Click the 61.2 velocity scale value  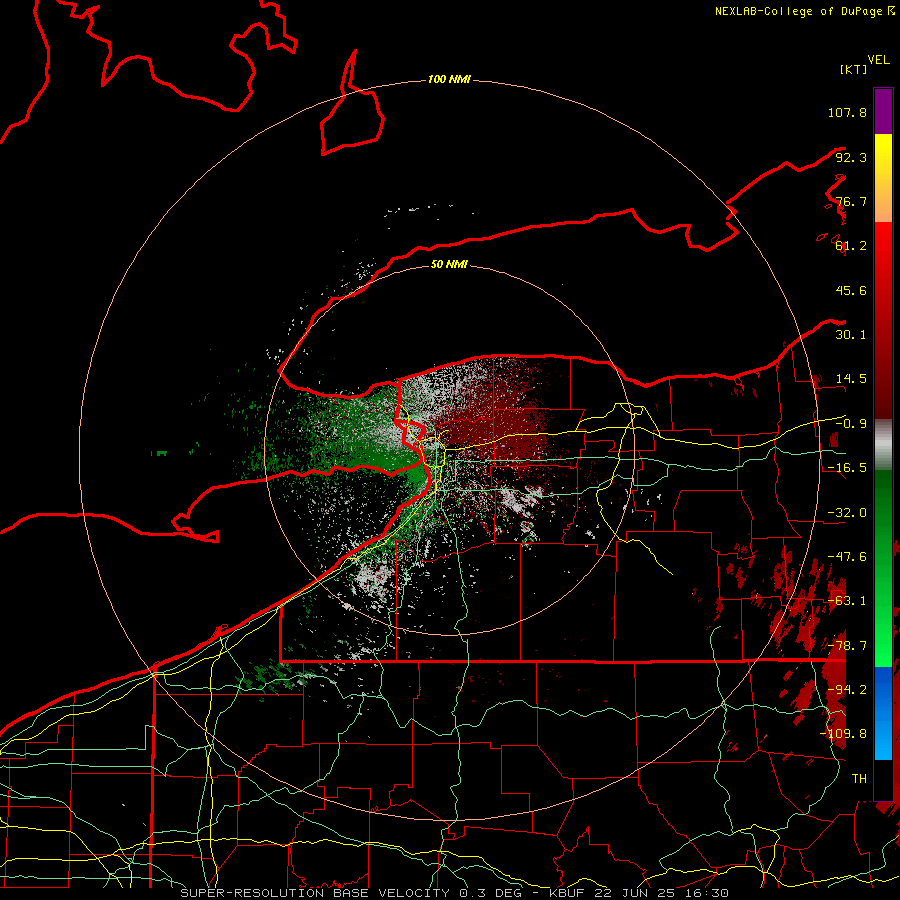click(851, 246)
